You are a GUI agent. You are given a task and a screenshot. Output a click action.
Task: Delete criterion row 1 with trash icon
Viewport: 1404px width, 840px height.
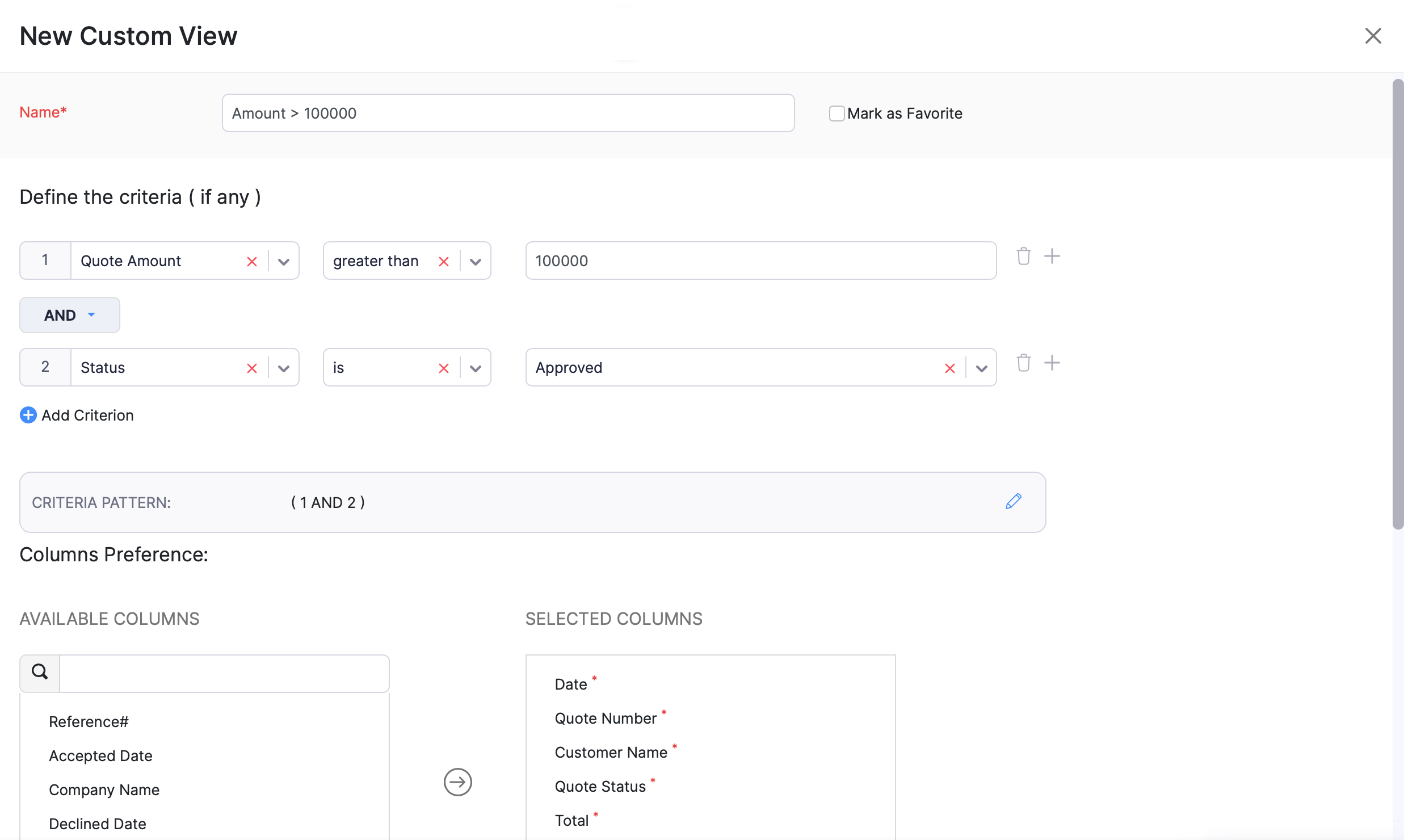click(x=1023, y=257)
